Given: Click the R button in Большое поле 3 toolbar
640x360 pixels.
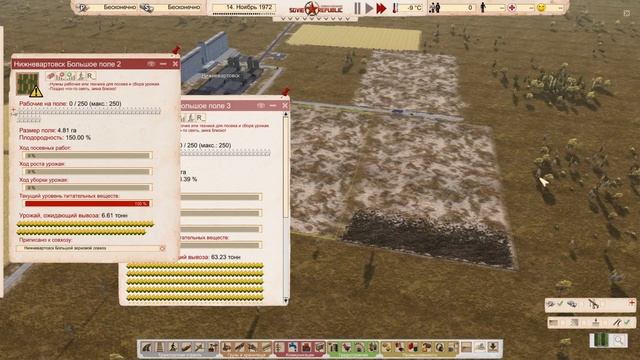Looking at the screenshot, I should 200,118.
